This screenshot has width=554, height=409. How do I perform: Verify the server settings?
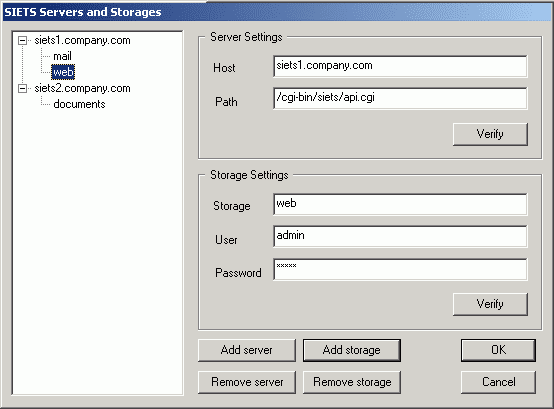point(490,134)
